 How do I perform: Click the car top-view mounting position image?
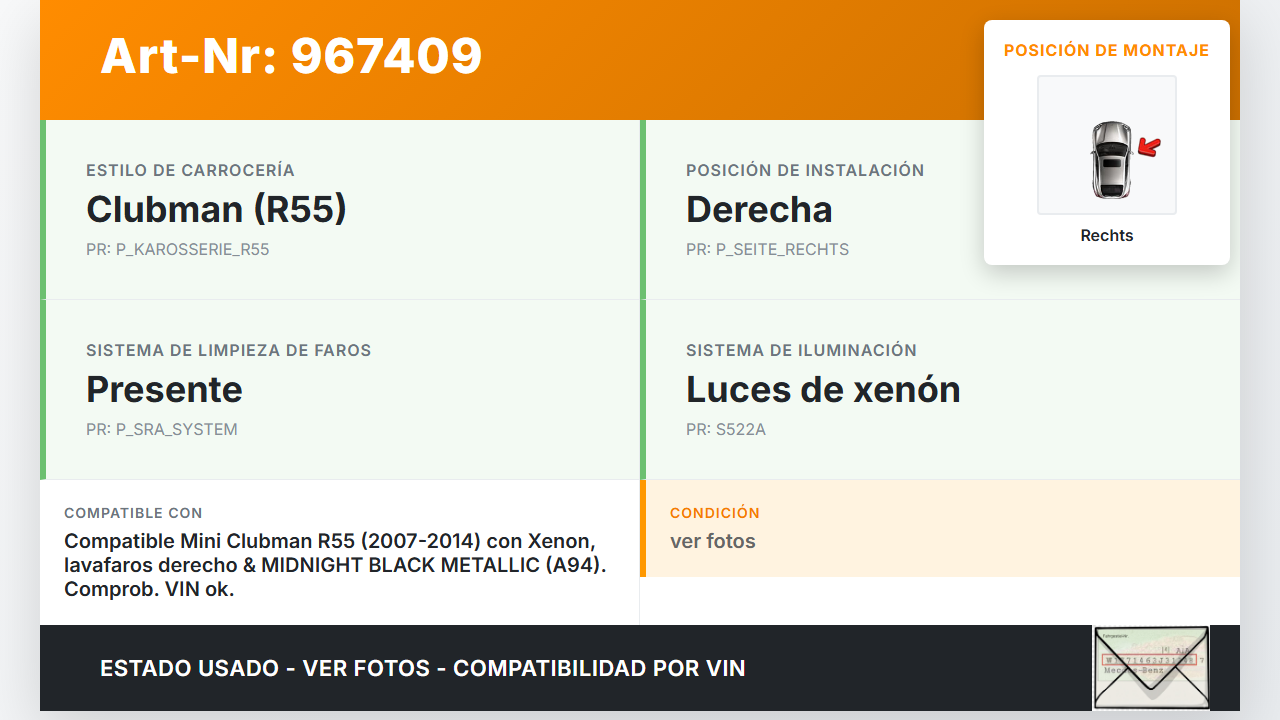(1107, 145)
